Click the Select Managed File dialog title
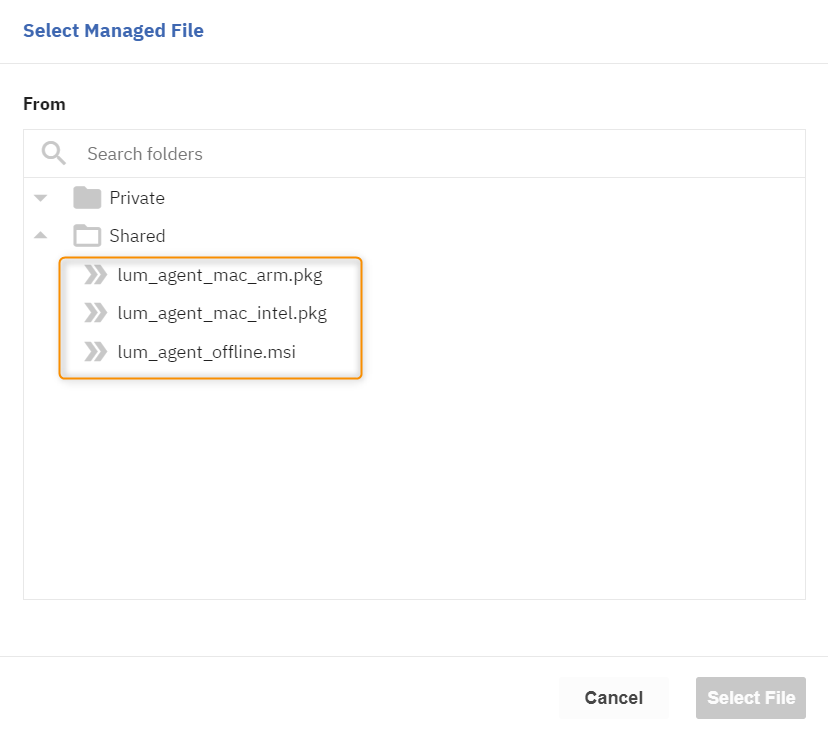 pyautogui.click(x=113, y=31)
